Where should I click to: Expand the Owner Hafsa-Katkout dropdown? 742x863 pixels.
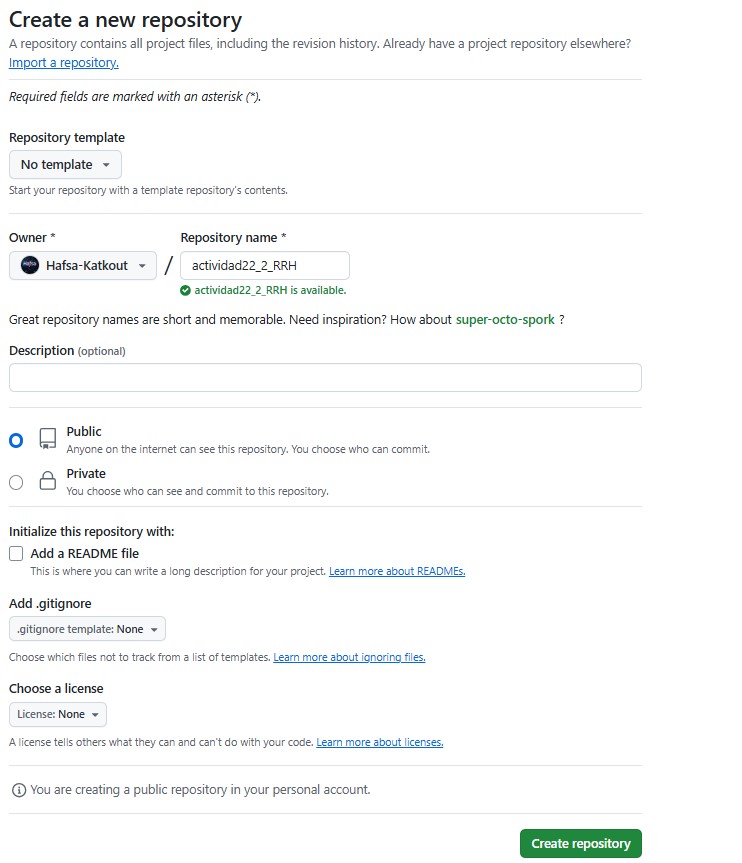(x=83, y=265)
